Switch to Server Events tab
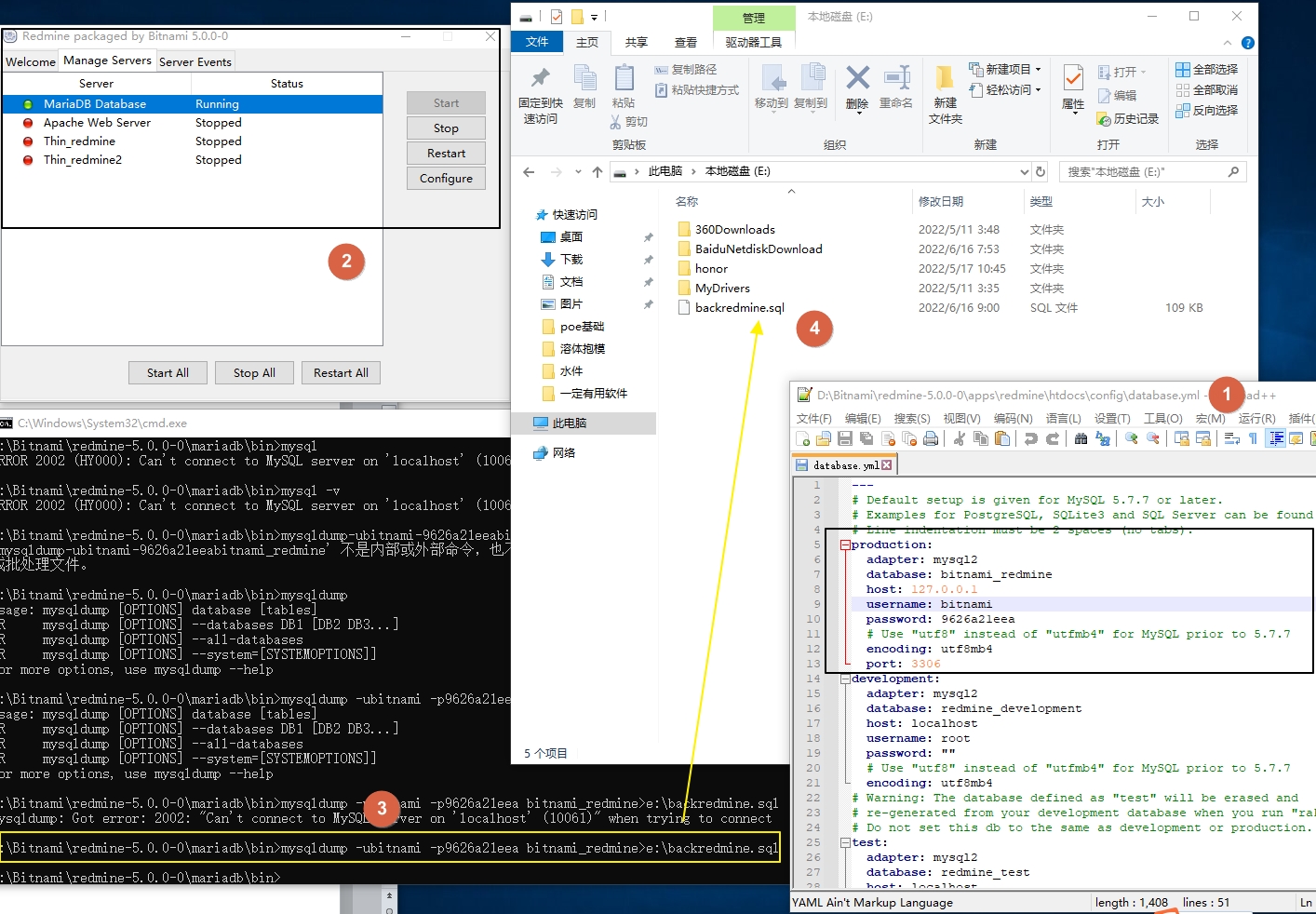 [195, 62]
